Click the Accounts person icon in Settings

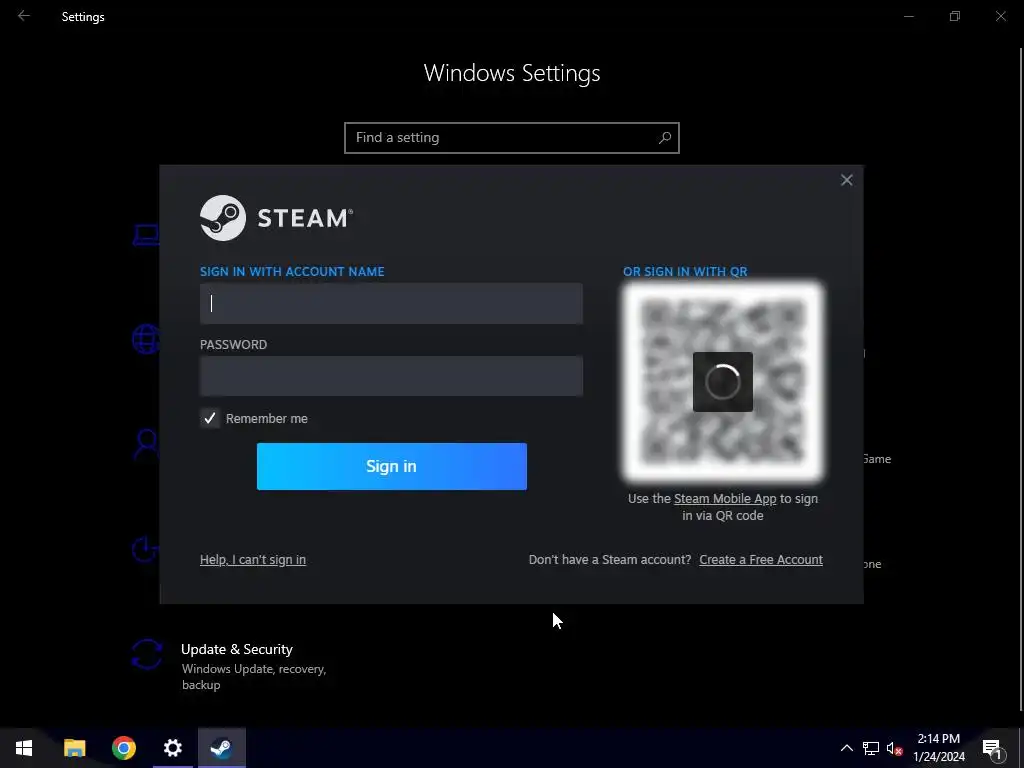[x=146, y=445]
